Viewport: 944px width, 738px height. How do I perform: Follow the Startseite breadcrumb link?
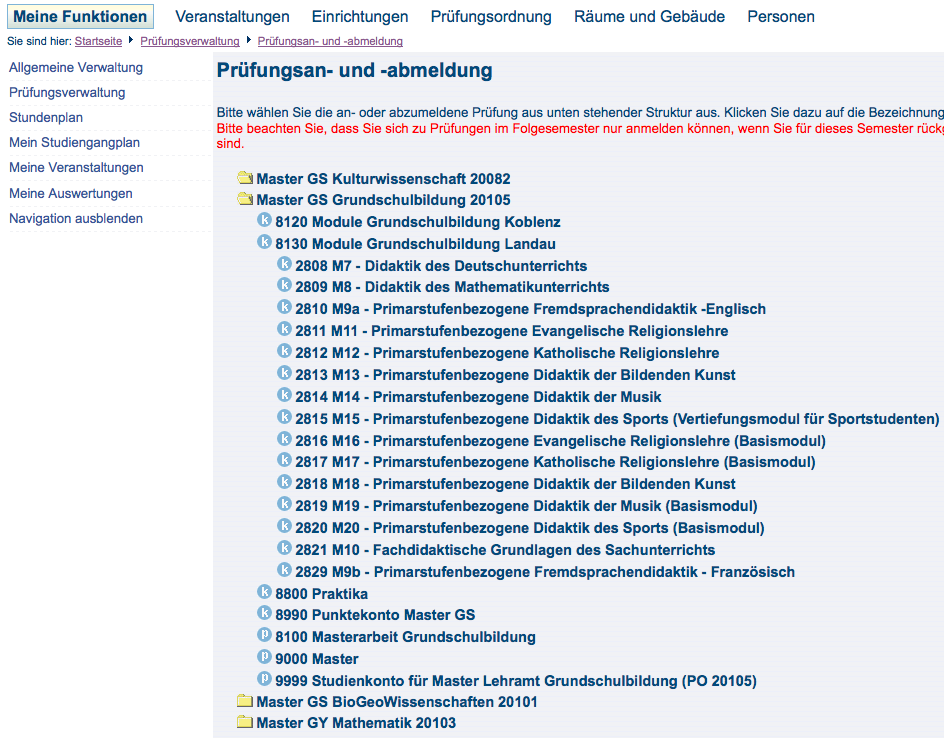[98, 41]
